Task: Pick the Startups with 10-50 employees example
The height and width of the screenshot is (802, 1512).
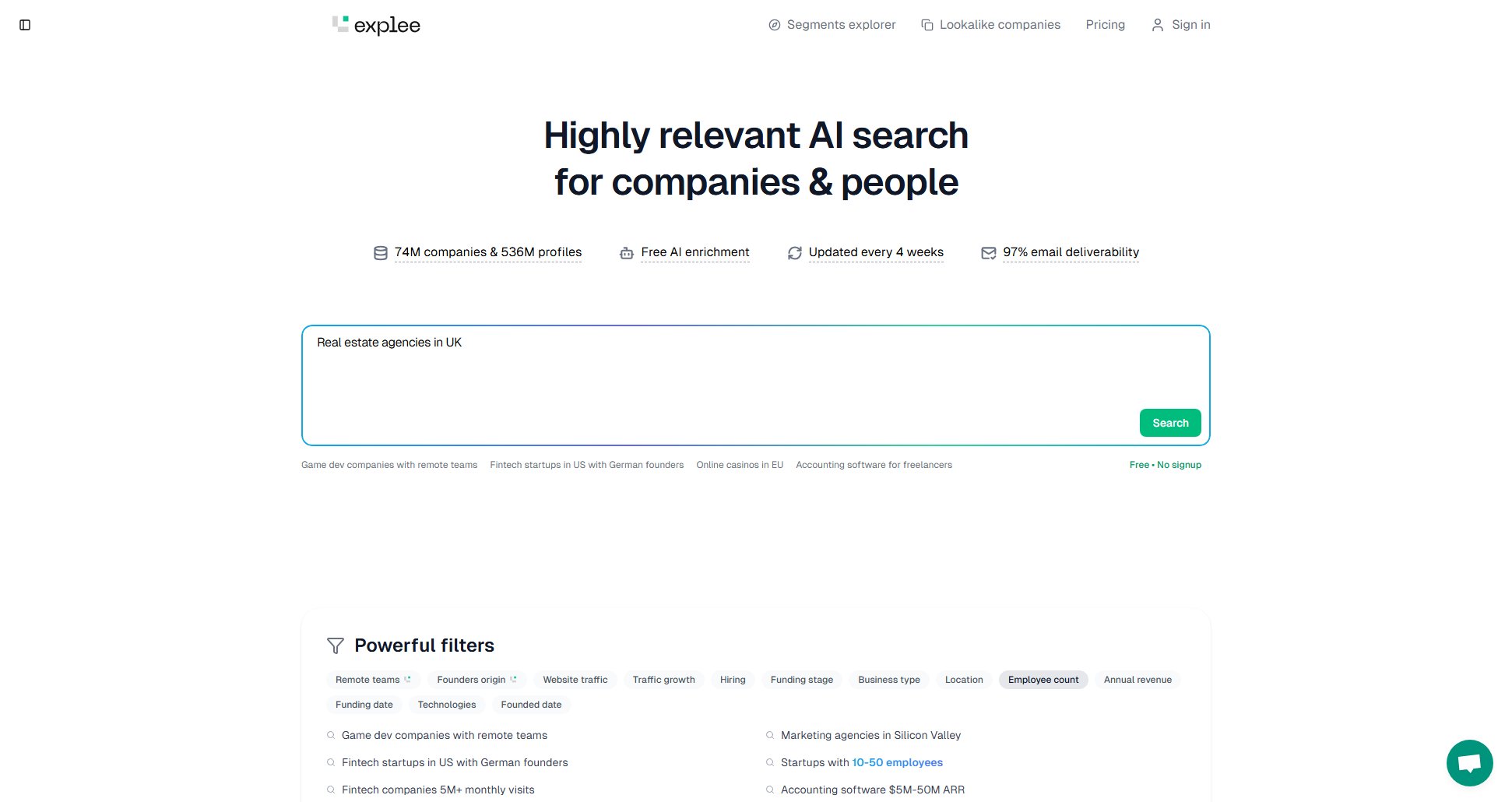Action: click(861, 762)
